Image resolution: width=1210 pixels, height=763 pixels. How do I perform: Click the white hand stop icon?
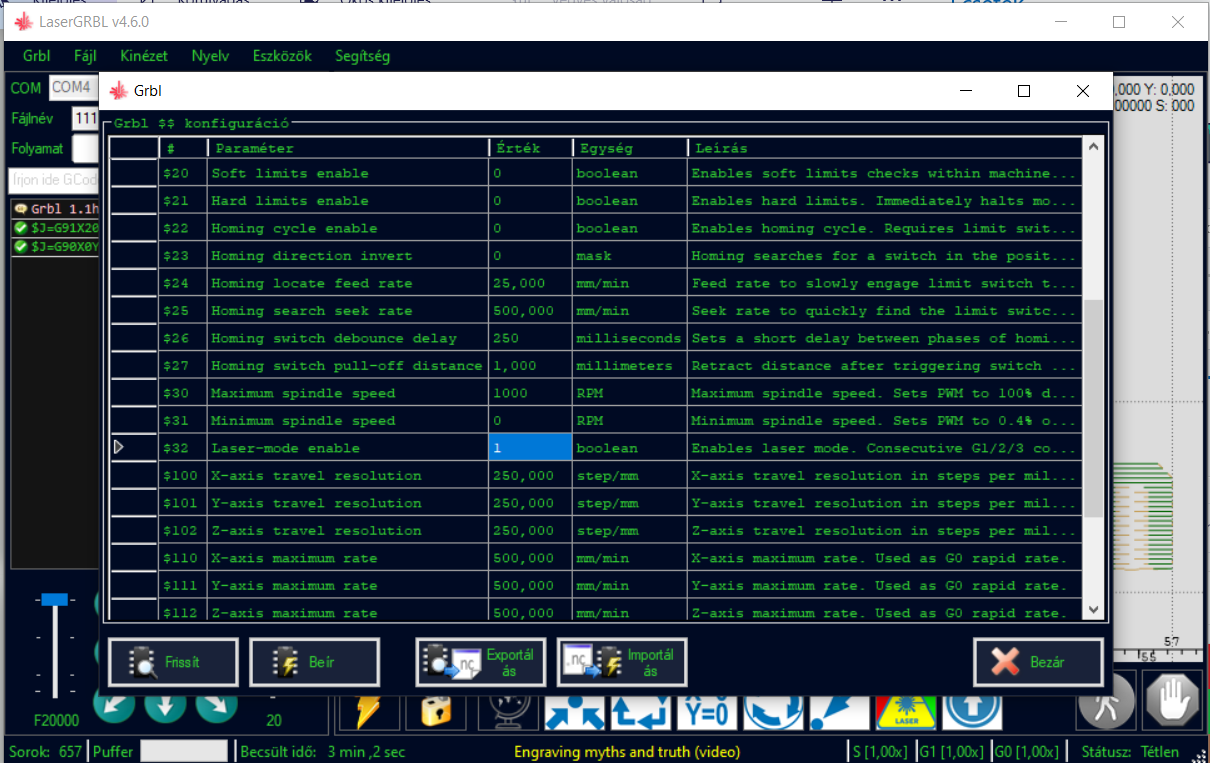click(1173, 702)
